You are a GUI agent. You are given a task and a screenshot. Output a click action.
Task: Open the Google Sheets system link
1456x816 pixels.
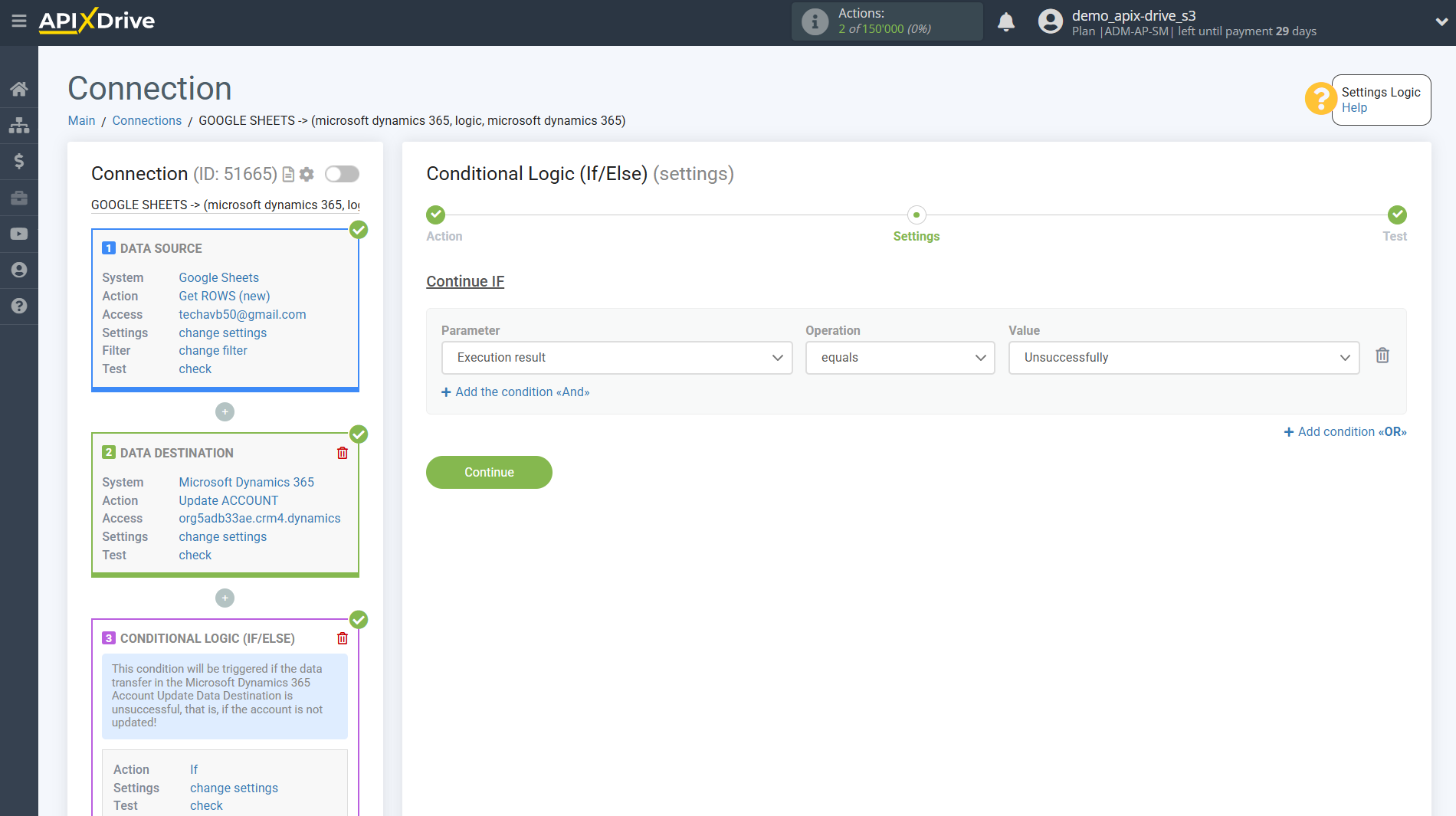point(218,277)
